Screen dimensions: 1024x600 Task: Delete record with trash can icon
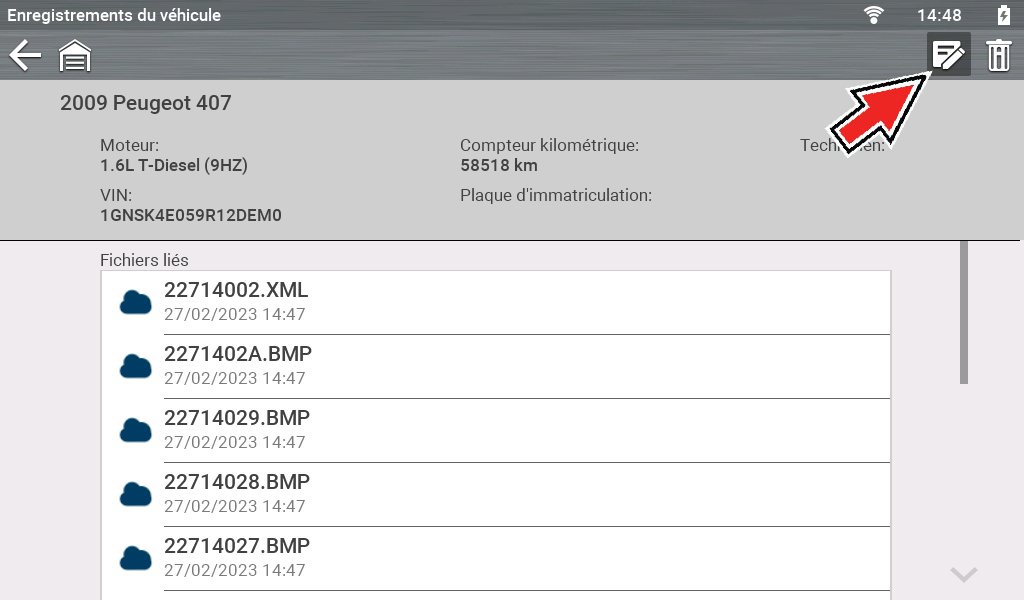(998, 56)
